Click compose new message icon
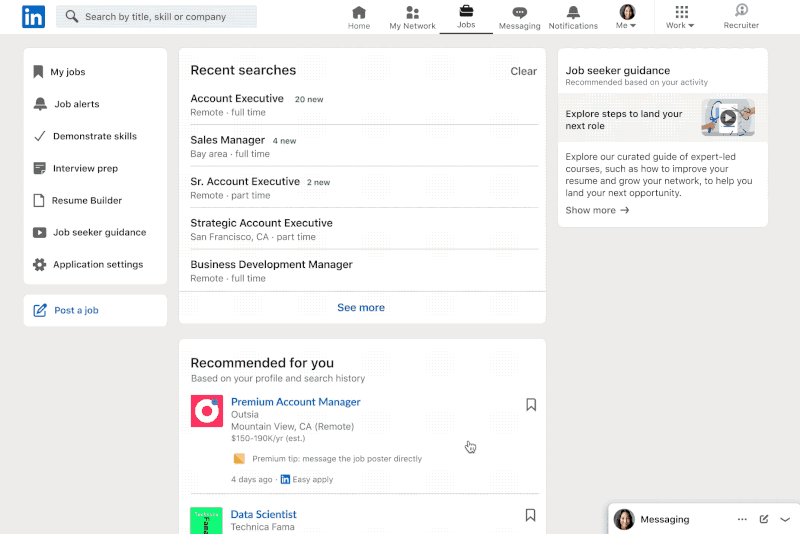Viewport: 800px width, 534px height. [764, 519]
